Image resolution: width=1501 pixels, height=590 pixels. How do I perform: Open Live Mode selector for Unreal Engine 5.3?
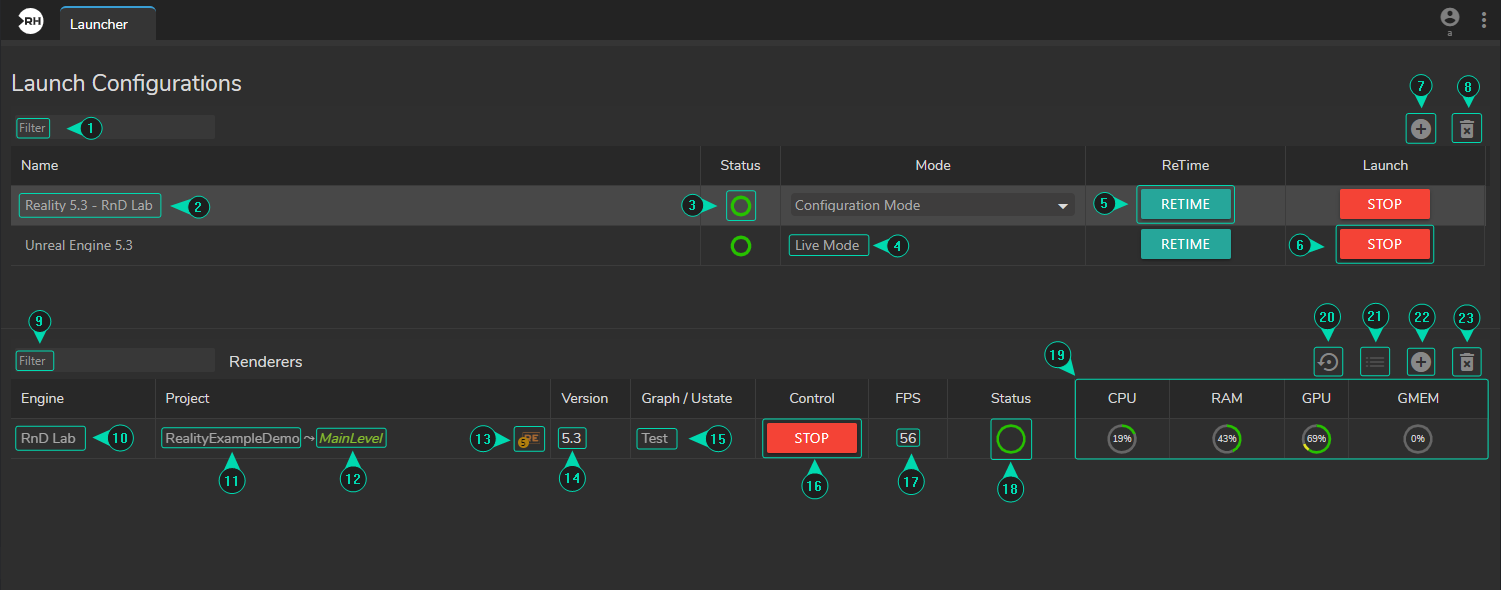[x=828, y=246]
